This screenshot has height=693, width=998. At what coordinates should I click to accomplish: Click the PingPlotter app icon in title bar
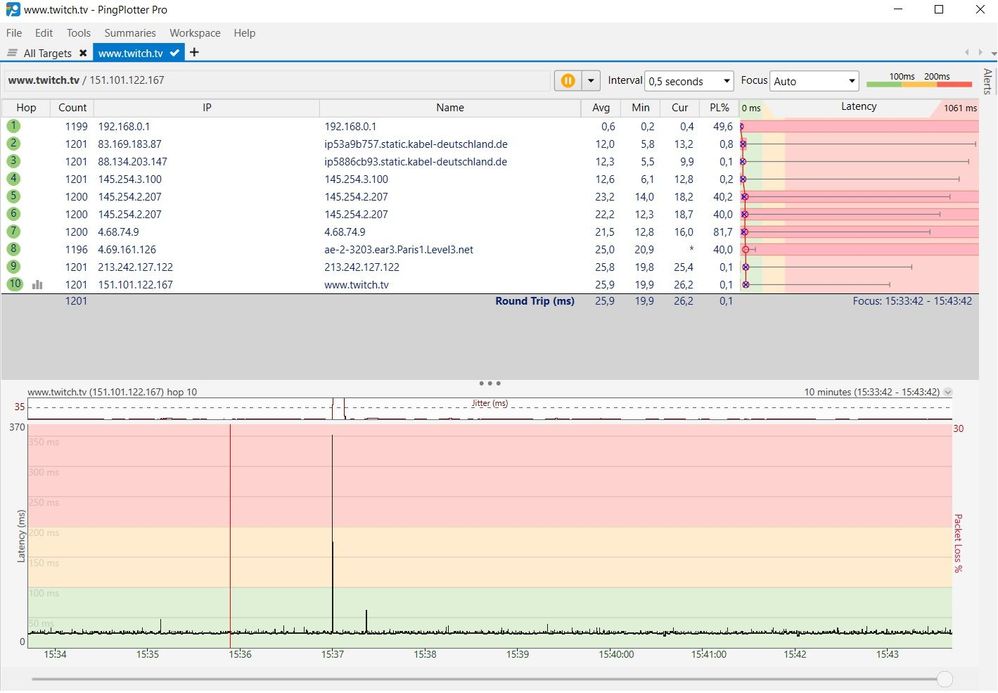13,10
